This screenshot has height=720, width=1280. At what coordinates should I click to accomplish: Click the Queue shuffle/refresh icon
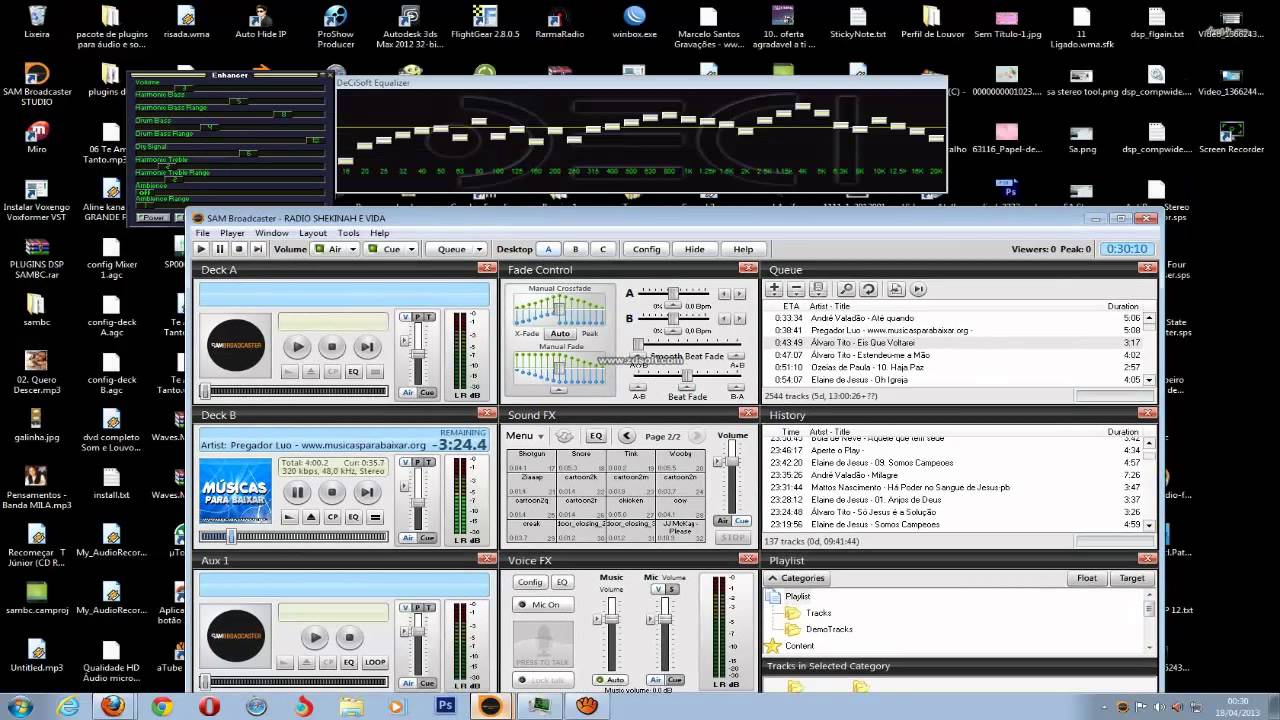click(868, 289)
